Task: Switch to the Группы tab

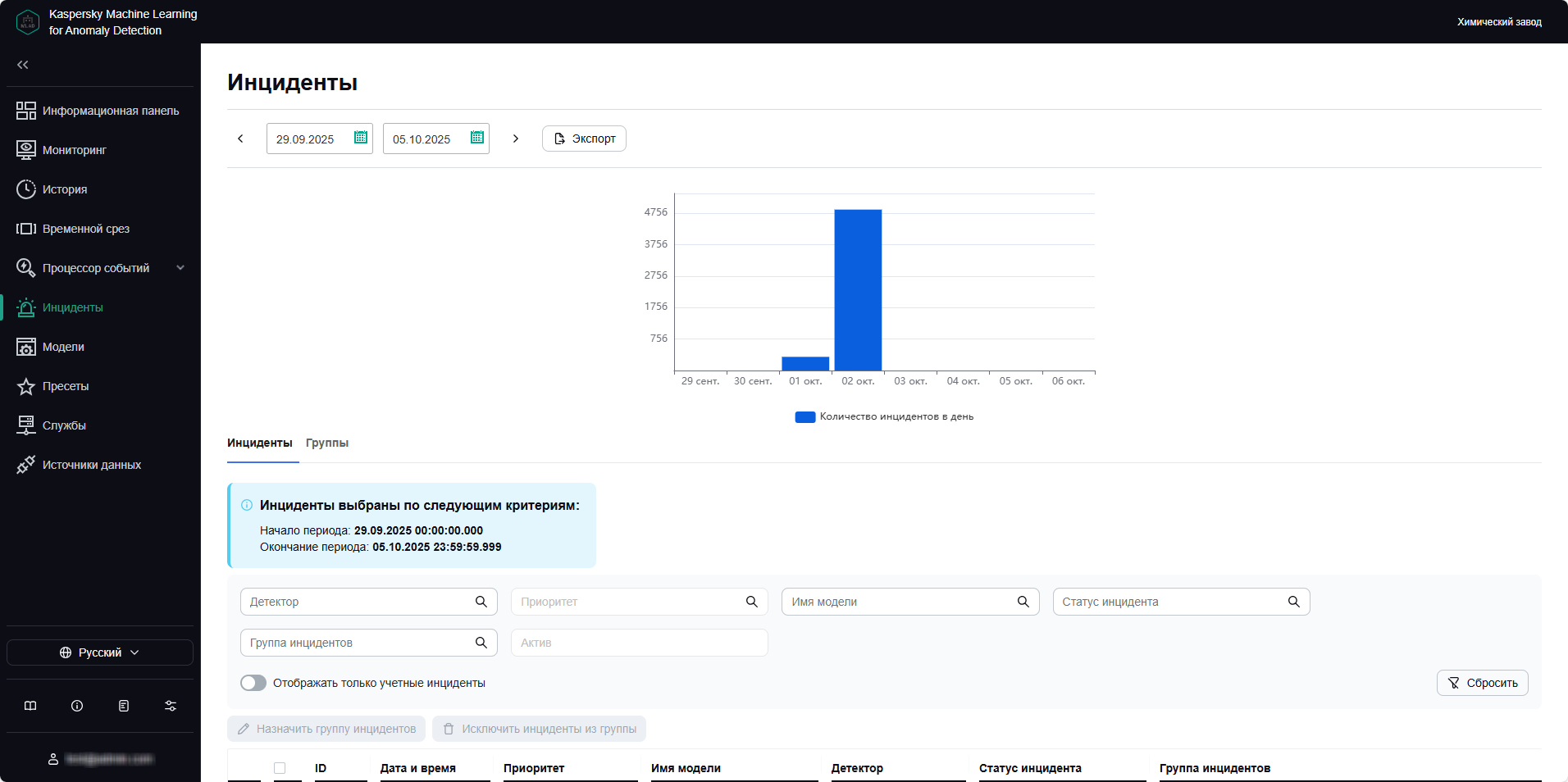Action: (327, 443)
